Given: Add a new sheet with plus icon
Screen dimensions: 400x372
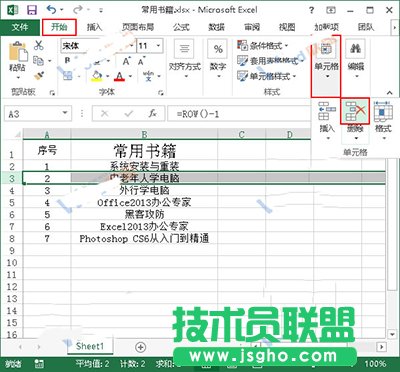Looking at the screenshot, I should tap(141, 347).
